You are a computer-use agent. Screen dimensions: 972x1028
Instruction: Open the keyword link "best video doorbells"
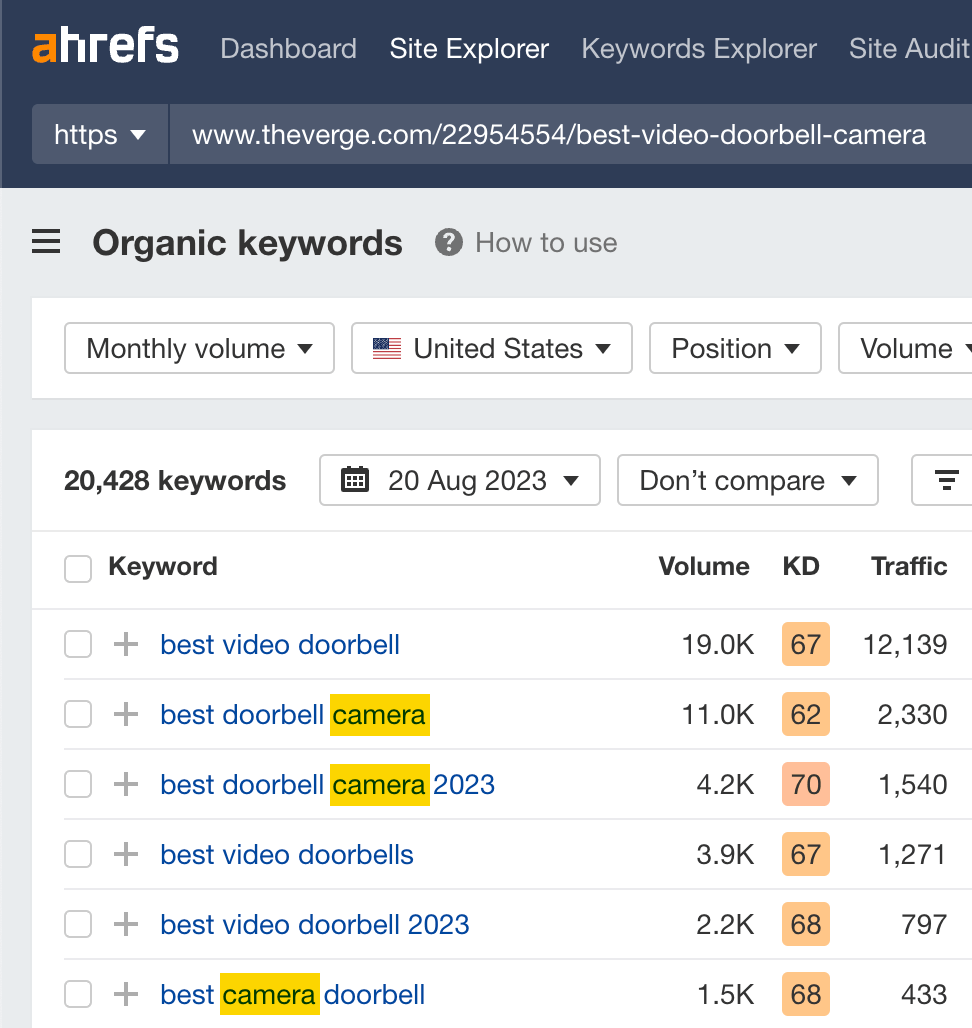coord(286,854)
